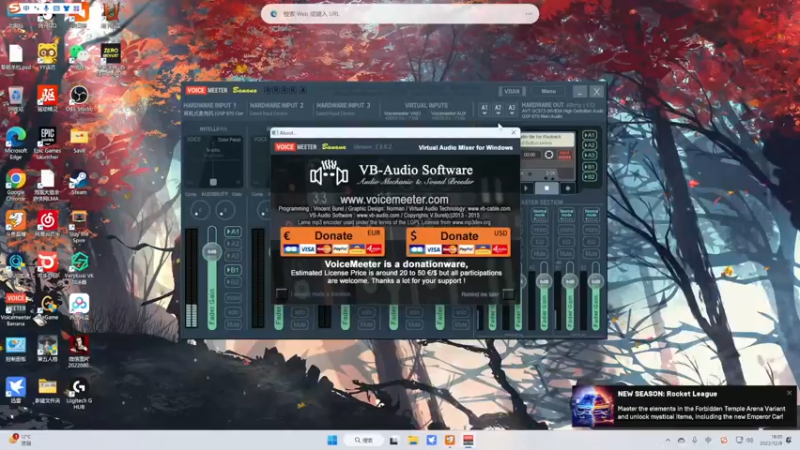
Task: Click master bus B1 fader gain knob
Action: (570, 281)
